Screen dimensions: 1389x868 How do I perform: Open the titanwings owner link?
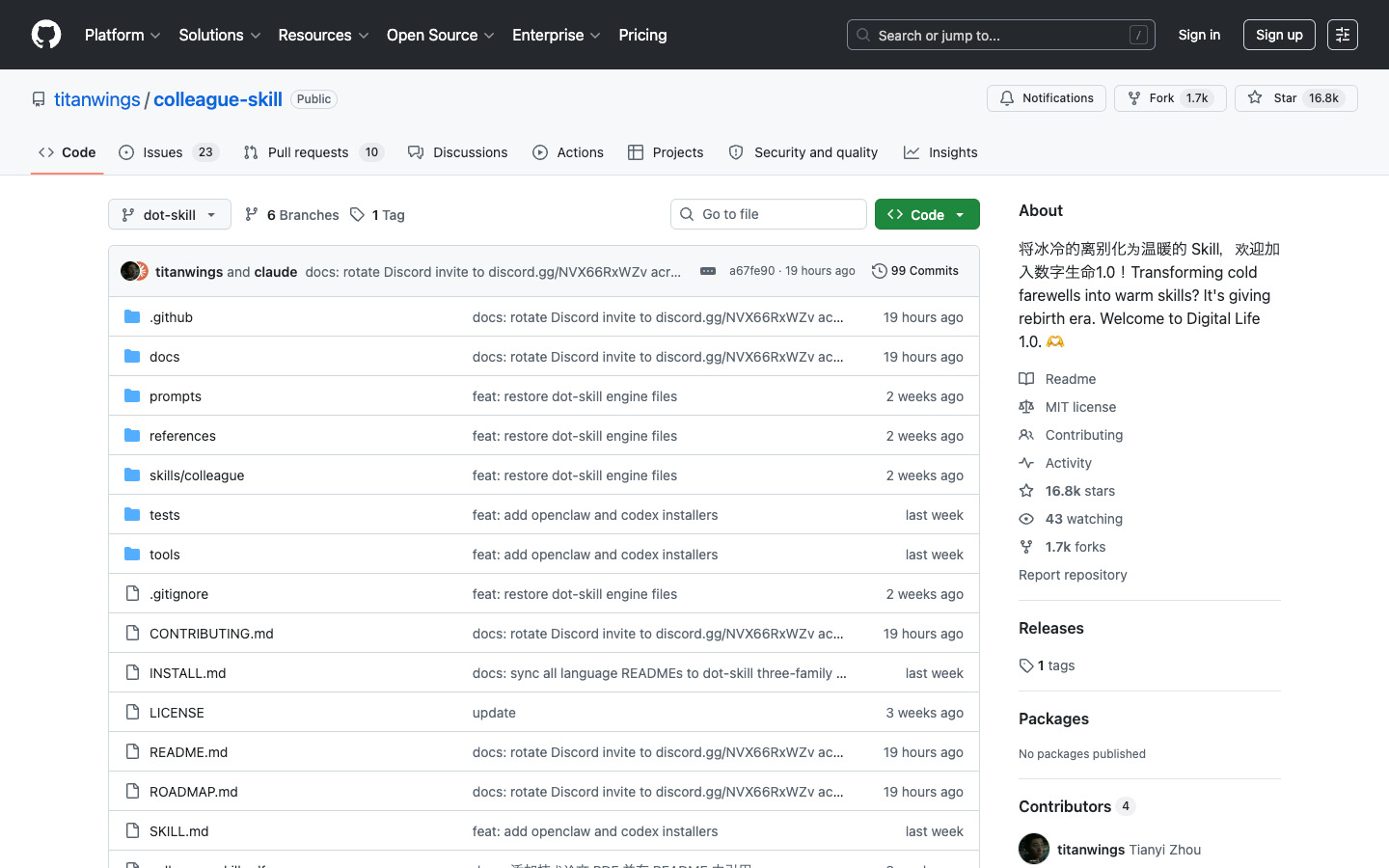click(x=97, y=99)
